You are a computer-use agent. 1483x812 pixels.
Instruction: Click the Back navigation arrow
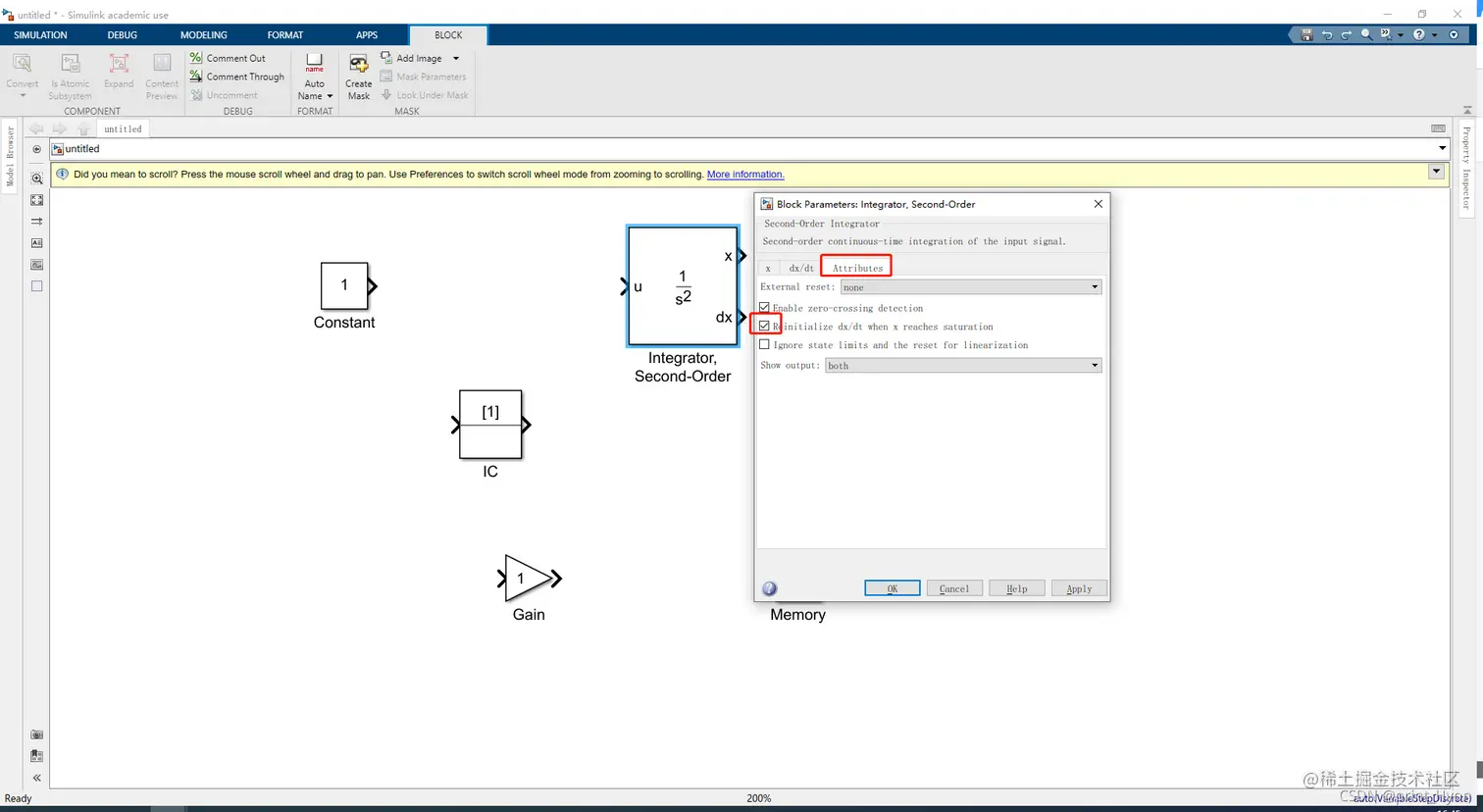[x=36, y=128]
